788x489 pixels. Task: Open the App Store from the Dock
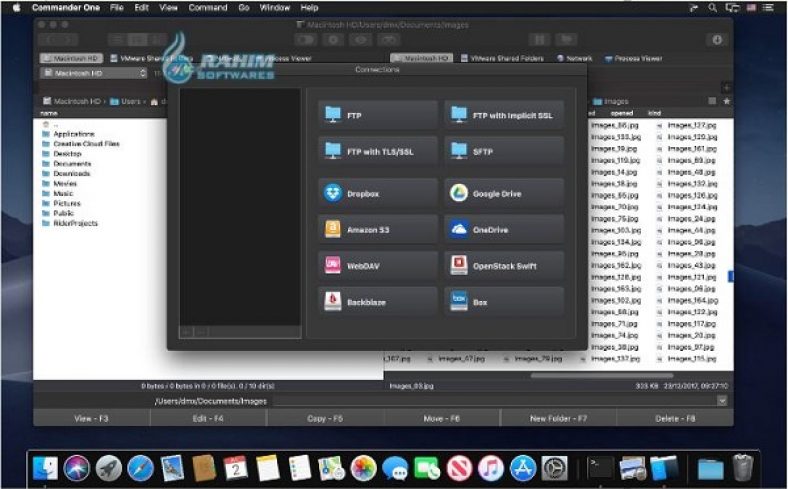point(523,468)
